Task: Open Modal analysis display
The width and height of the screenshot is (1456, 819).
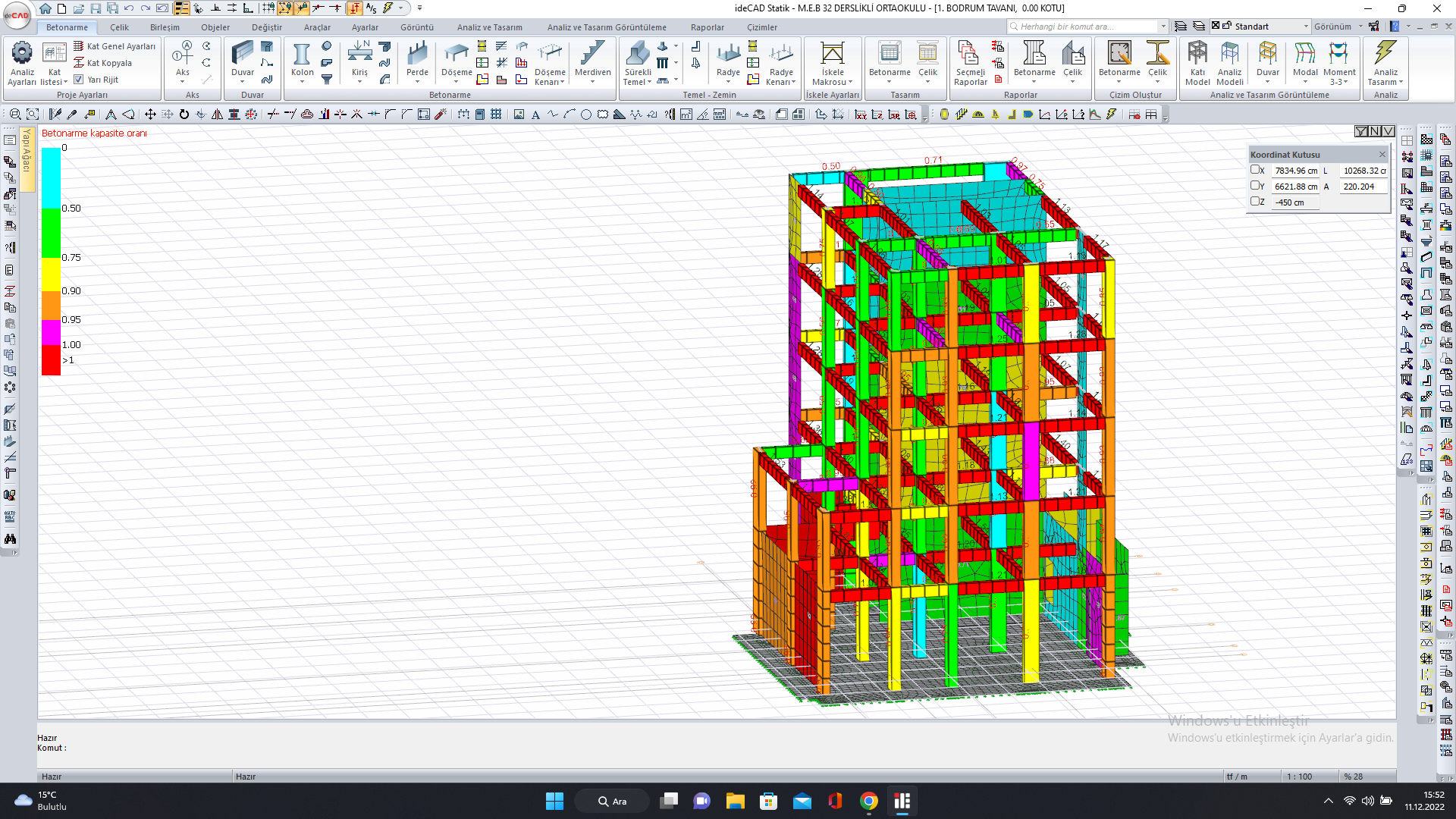Action: [x=1304, y=64]
